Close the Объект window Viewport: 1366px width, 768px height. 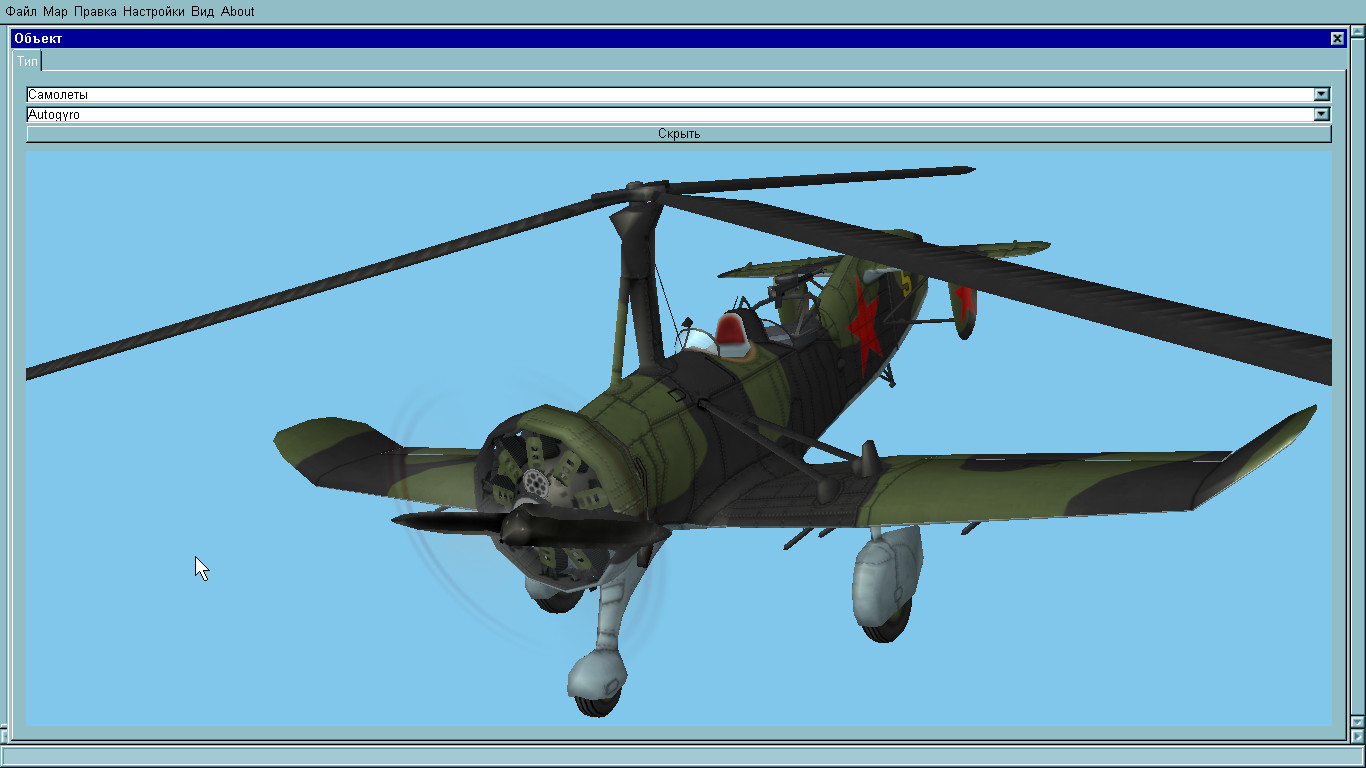pyautogui.click(x=1337, y=38)
